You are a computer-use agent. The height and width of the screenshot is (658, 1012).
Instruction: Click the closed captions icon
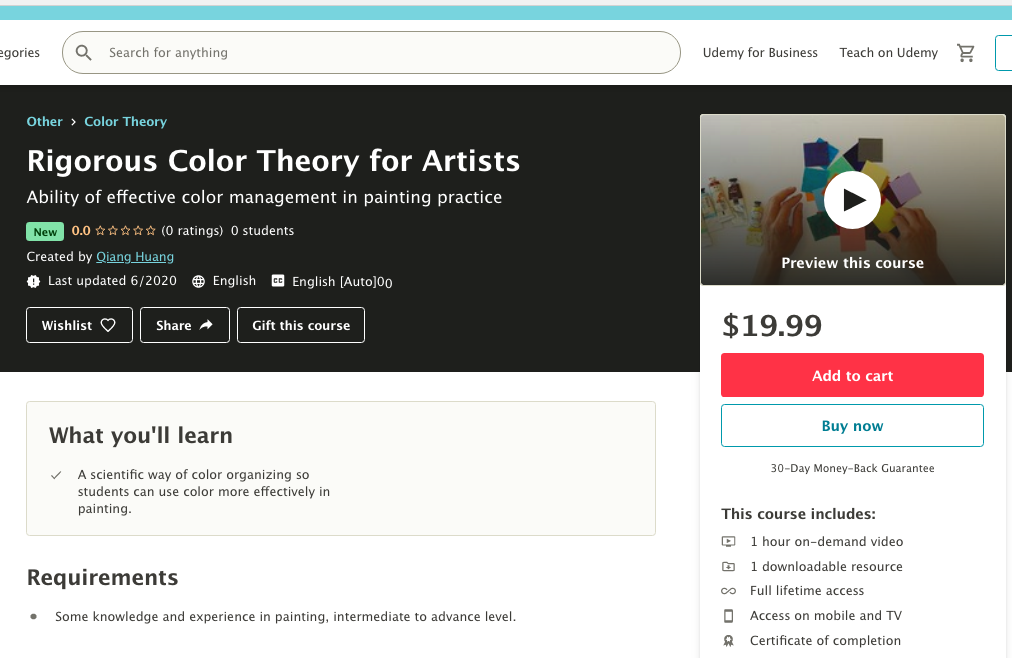(278, 282)
